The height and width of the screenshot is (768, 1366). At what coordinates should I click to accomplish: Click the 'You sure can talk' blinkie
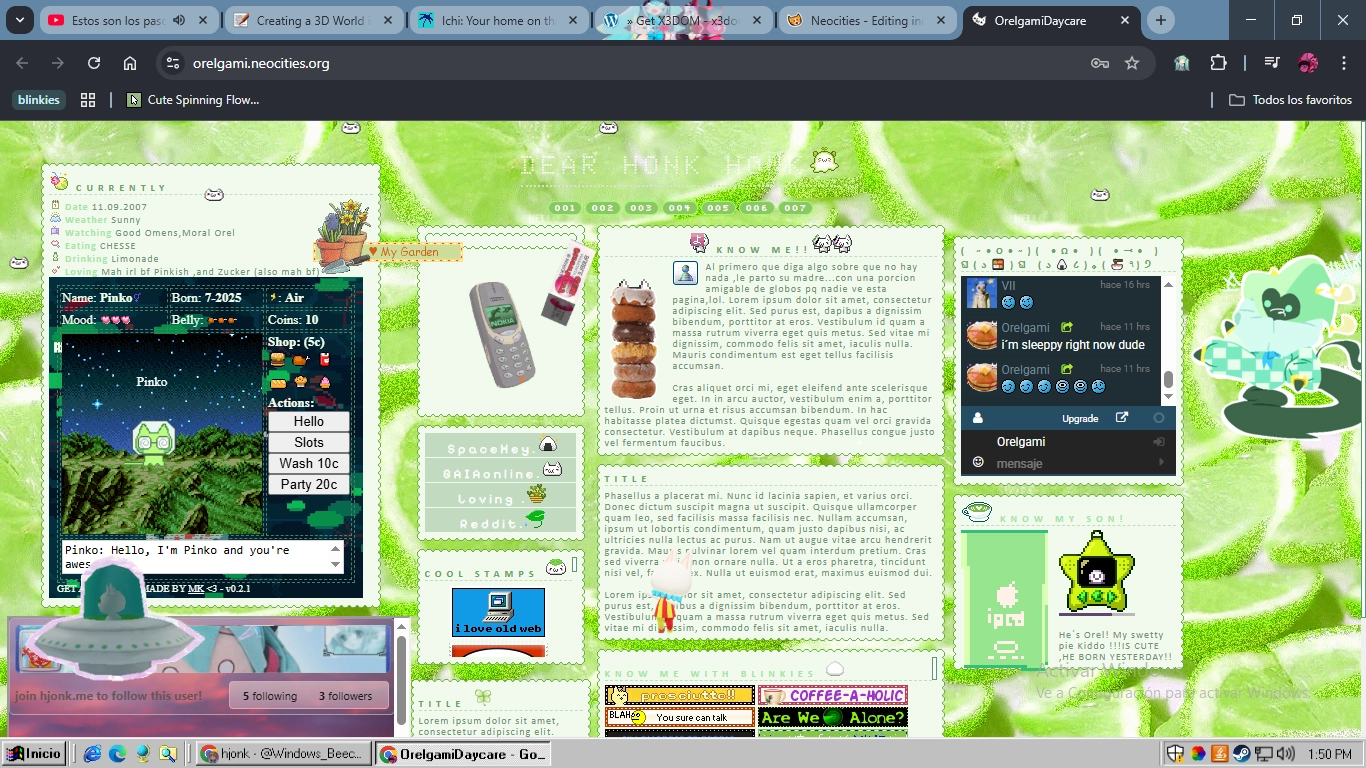(x=680, y=717)
